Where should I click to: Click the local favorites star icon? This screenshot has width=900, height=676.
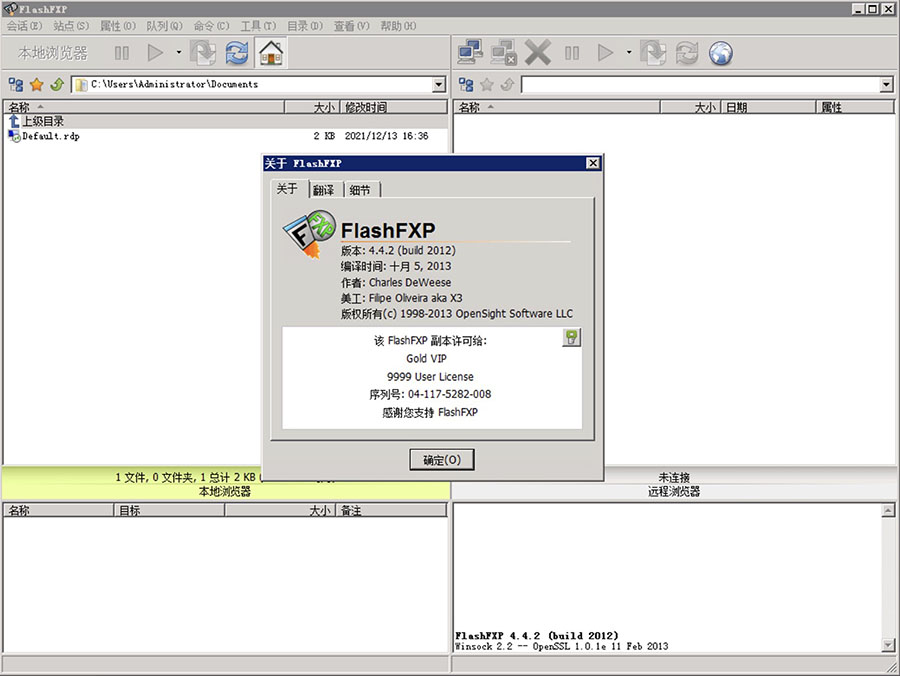(37, 85)
